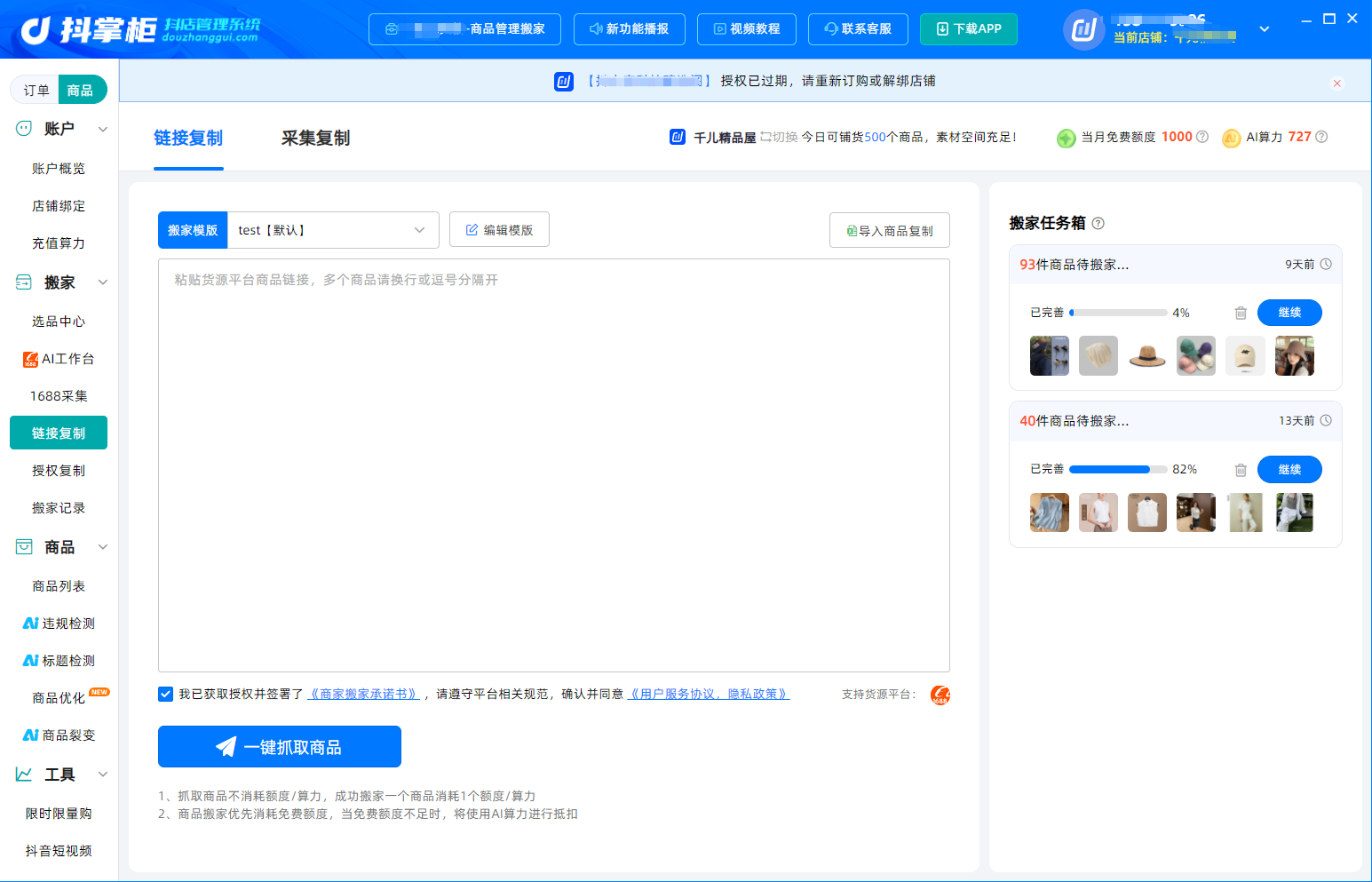The width and height of the screenshot is (1372, 882).
Task: Click the 账户 section icon
Action: pyautogui.click(x=24, y=128)
